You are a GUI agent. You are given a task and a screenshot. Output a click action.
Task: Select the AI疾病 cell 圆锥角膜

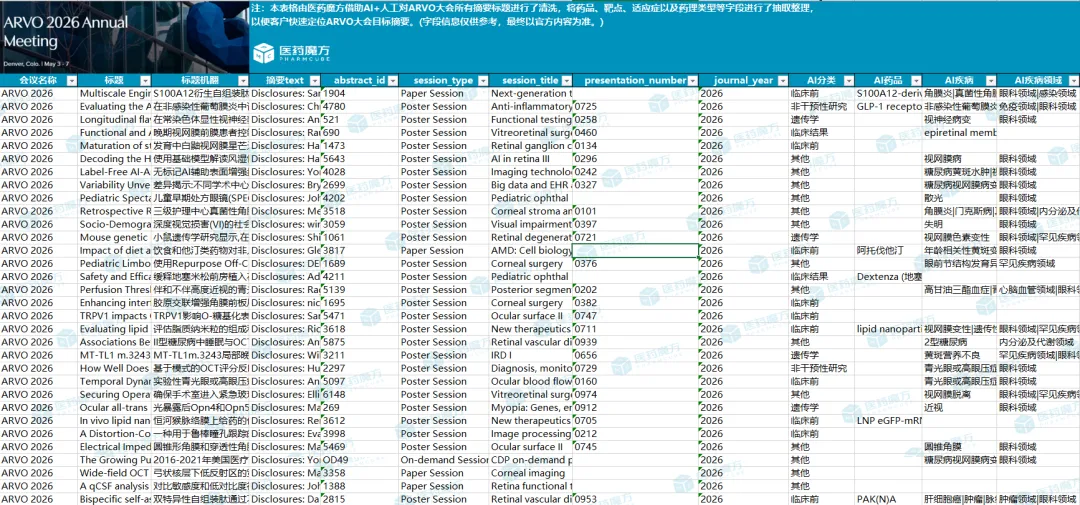(960, 447)
